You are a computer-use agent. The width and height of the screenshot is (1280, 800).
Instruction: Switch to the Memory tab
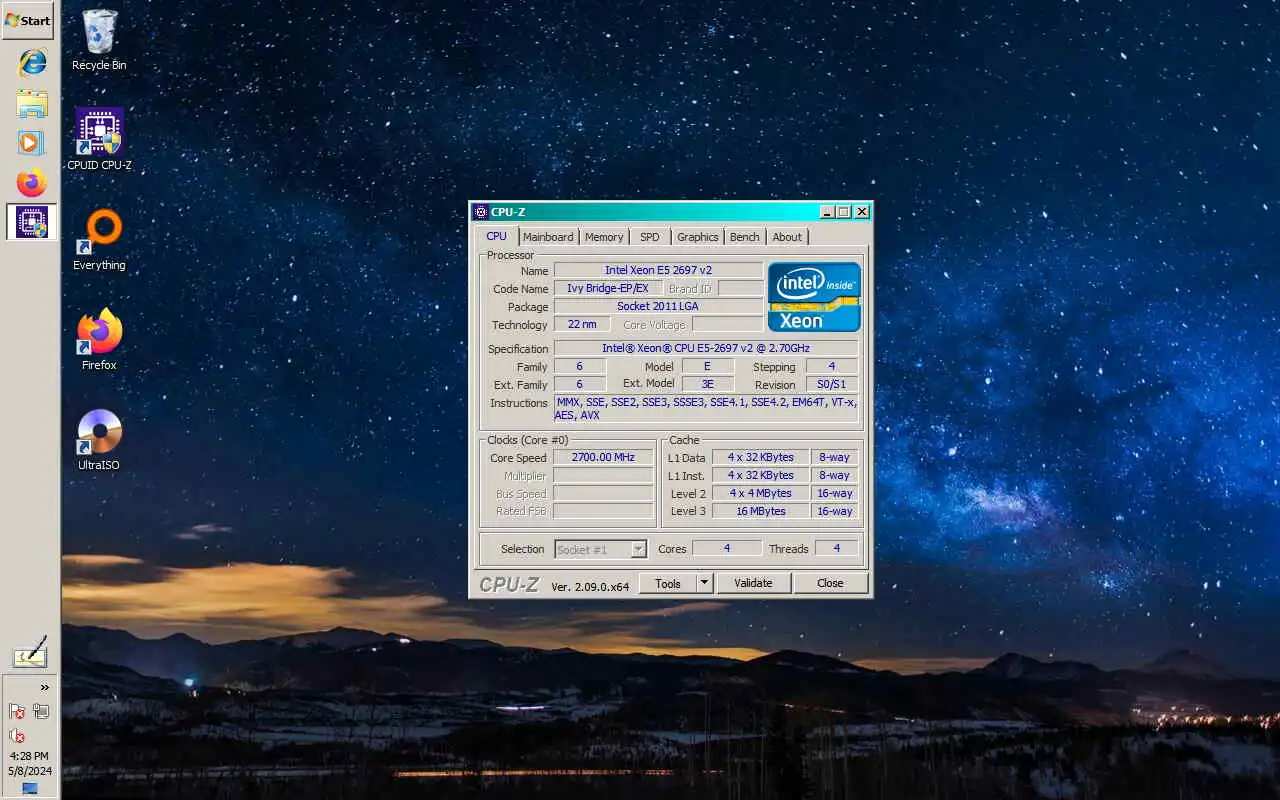pos(604,237)
